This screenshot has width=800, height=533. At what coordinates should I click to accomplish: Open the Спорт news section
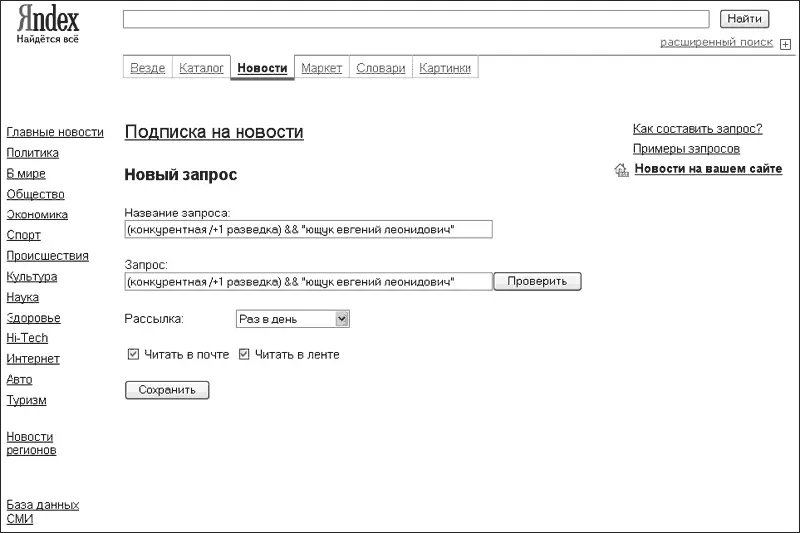point(23,235)
